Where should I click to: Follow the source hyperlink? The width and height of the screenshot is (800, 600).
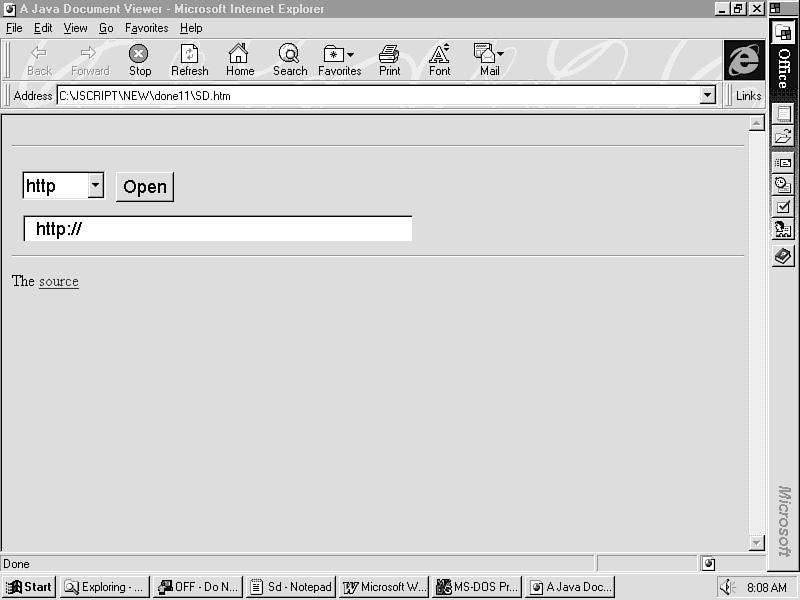(58, 282)
